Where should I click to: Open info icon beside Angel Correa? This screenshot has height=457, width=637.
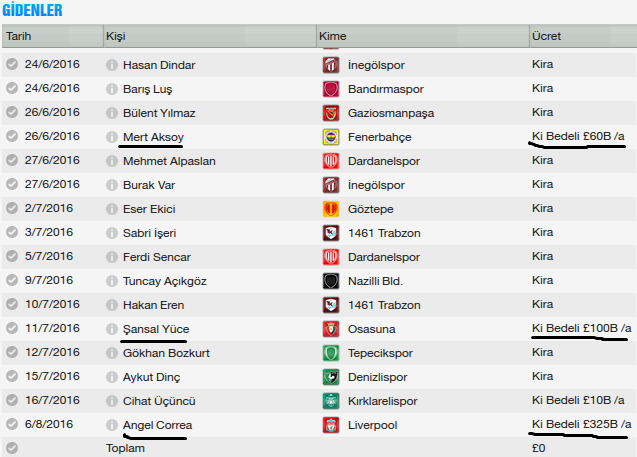[112, 425]
